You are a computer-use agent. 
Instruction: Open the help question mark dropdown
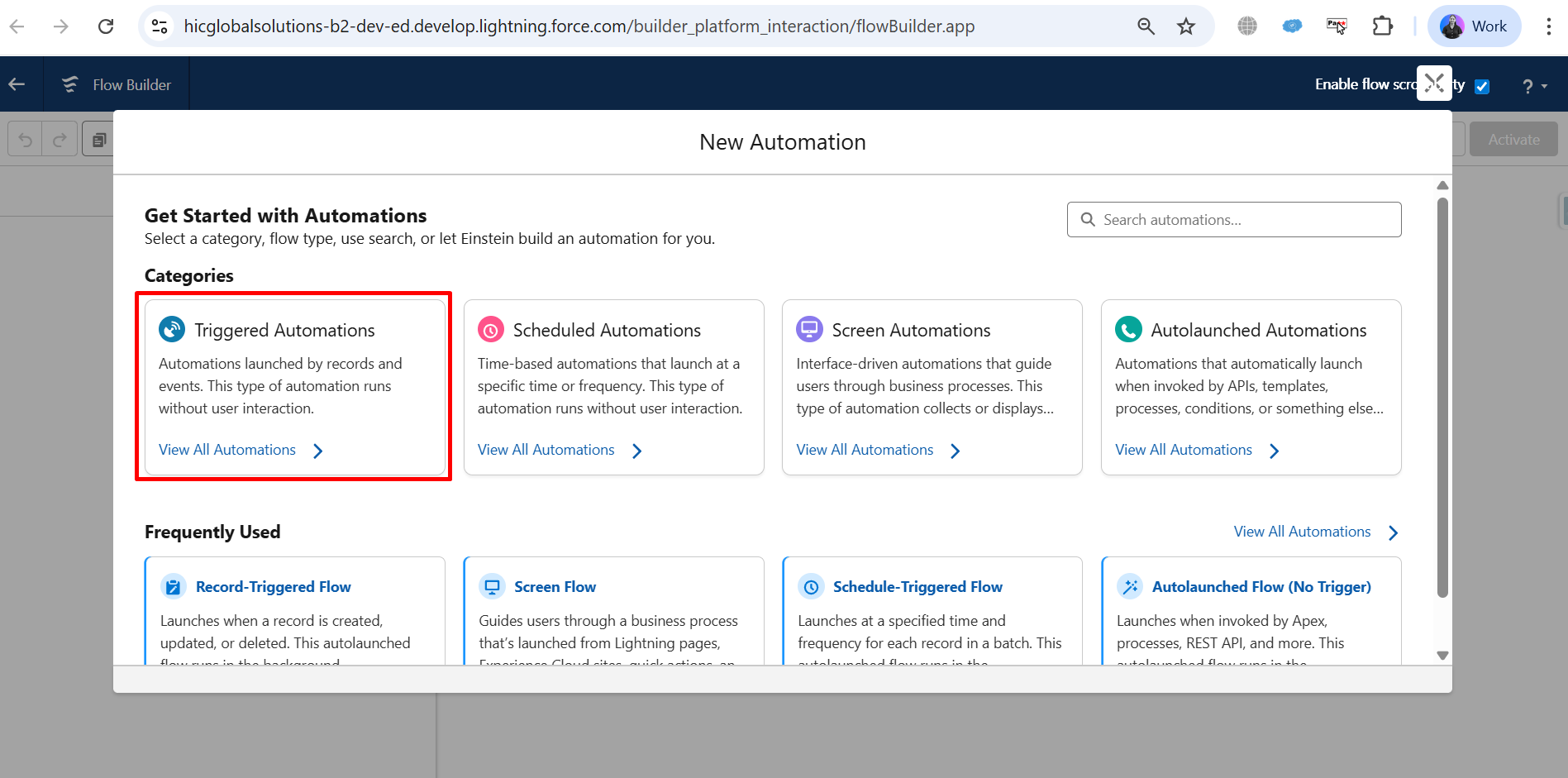pos(1533,86)
